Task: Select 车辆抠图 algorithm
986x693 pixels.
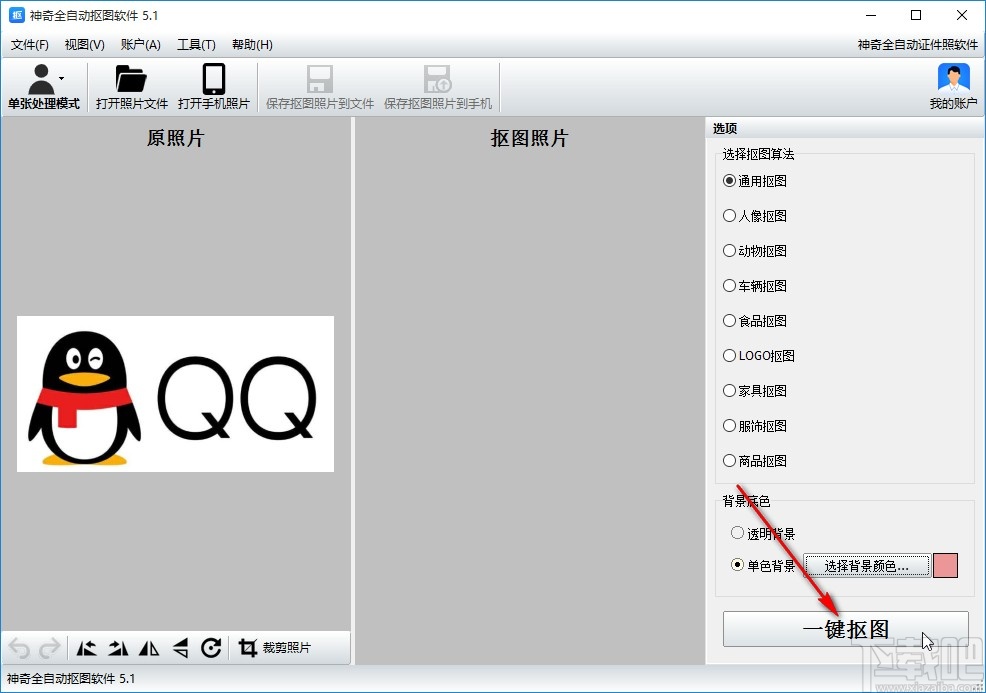Action: (755, 286)
